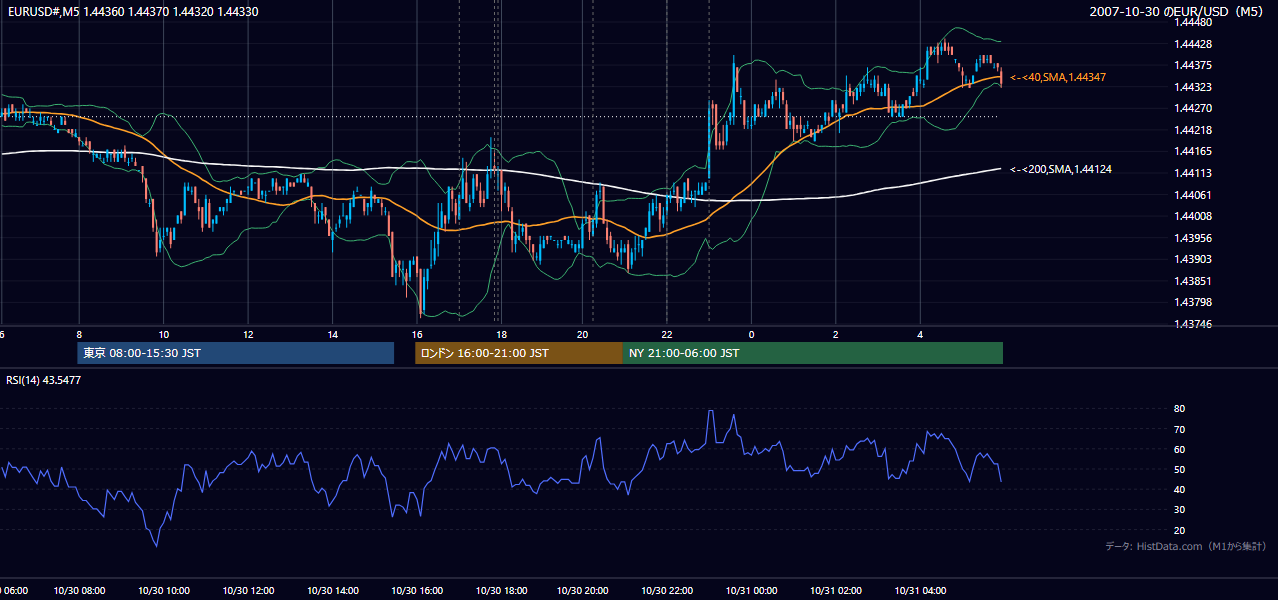This screenshot has width=1278, height=600.
Task: Click the RSI 30 level label
Action: click(1179, 510)
